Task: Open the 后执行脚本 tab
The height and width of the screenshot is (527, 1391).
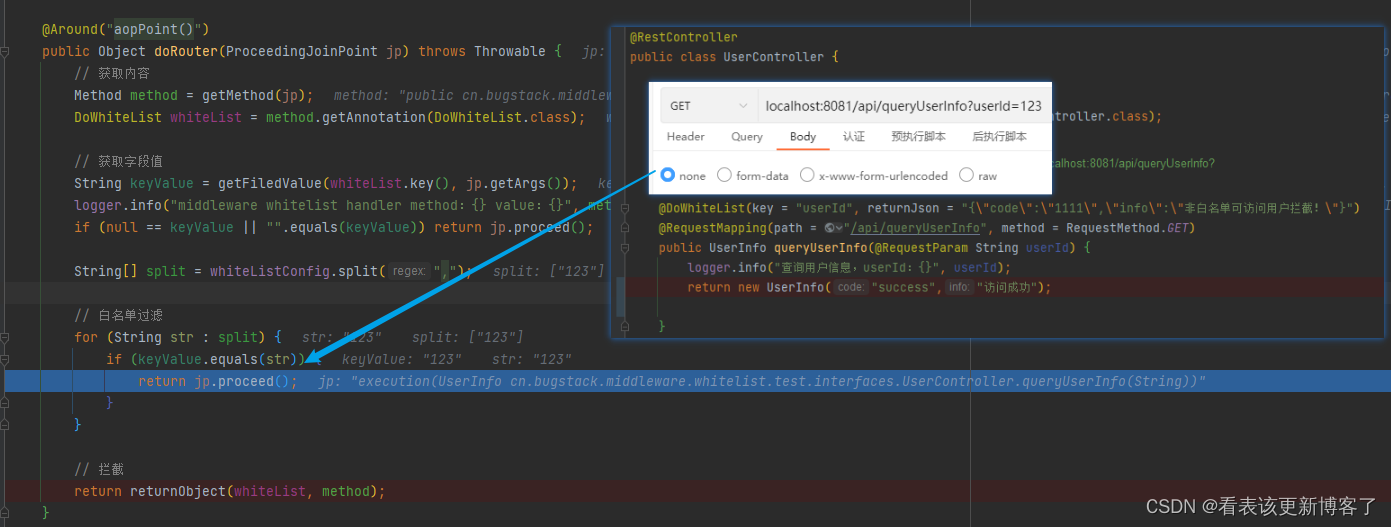Action: pos(1000,137)
